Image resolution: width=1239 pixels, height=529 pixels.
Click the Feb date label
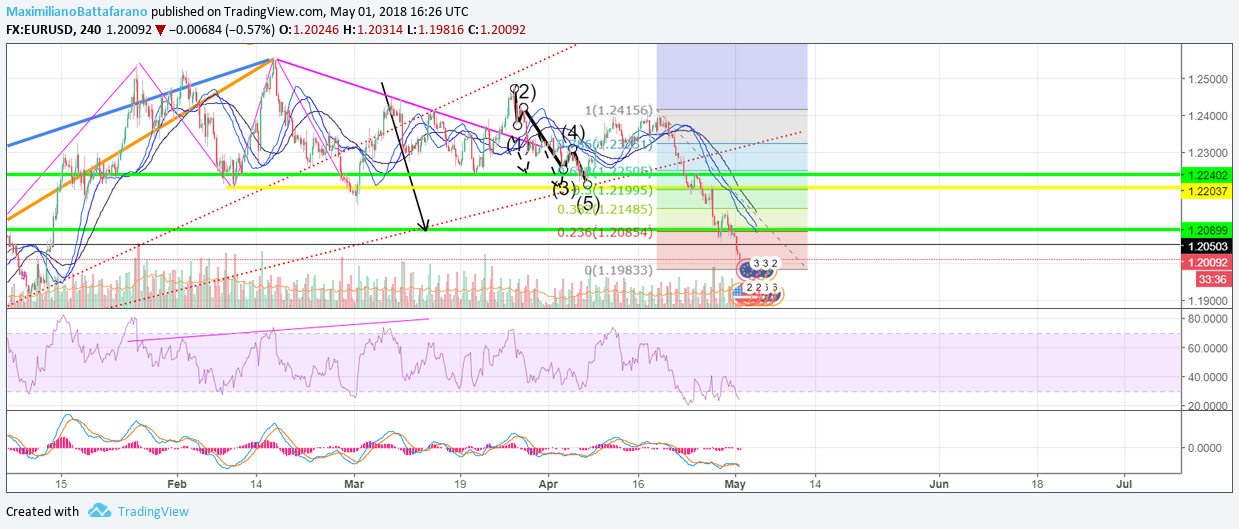[176, 482]
